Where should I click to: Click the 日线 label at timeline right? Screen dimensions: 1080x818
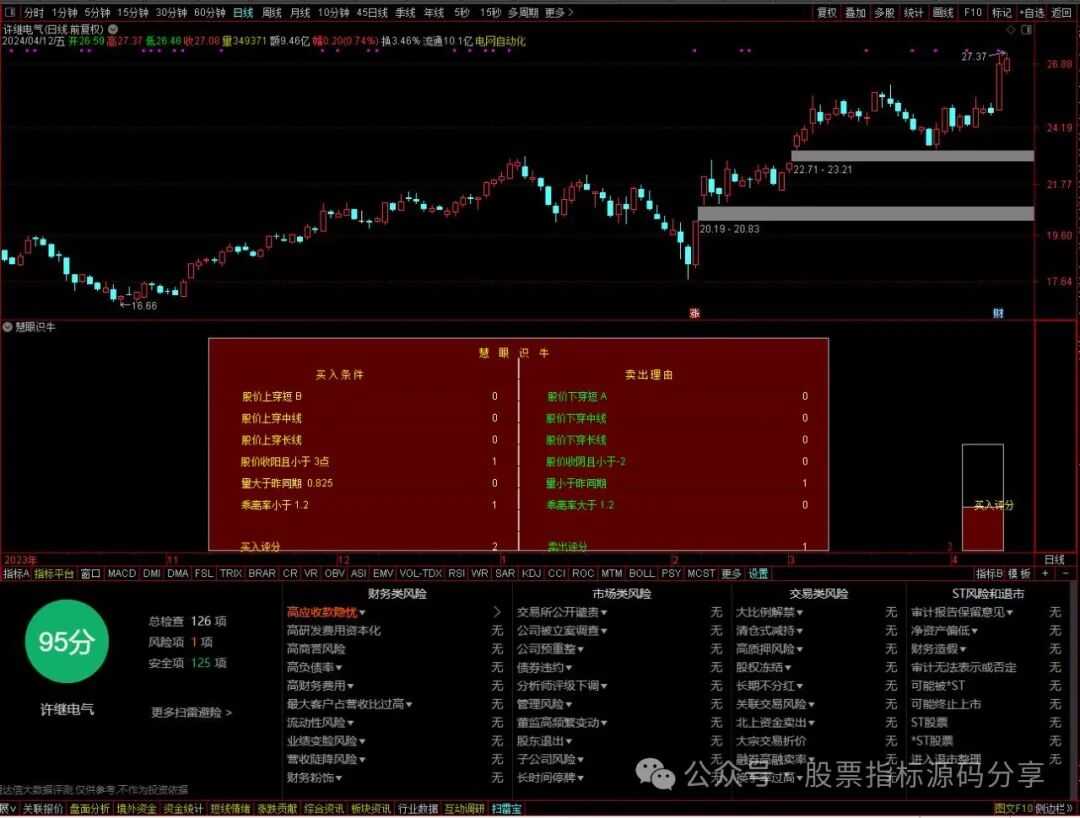pos(1054,559)
